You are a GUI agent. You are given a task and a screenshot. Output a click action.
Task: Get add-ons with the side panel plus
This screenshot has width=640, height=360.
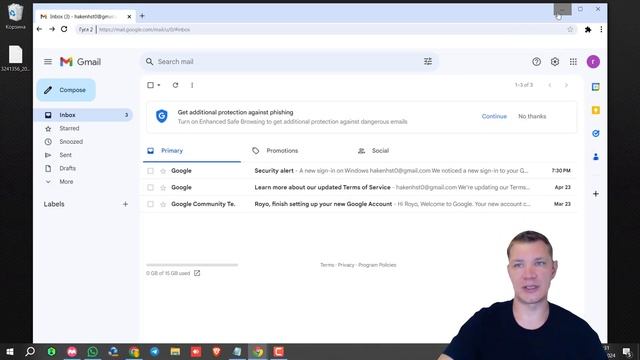(x=596, y=194)
